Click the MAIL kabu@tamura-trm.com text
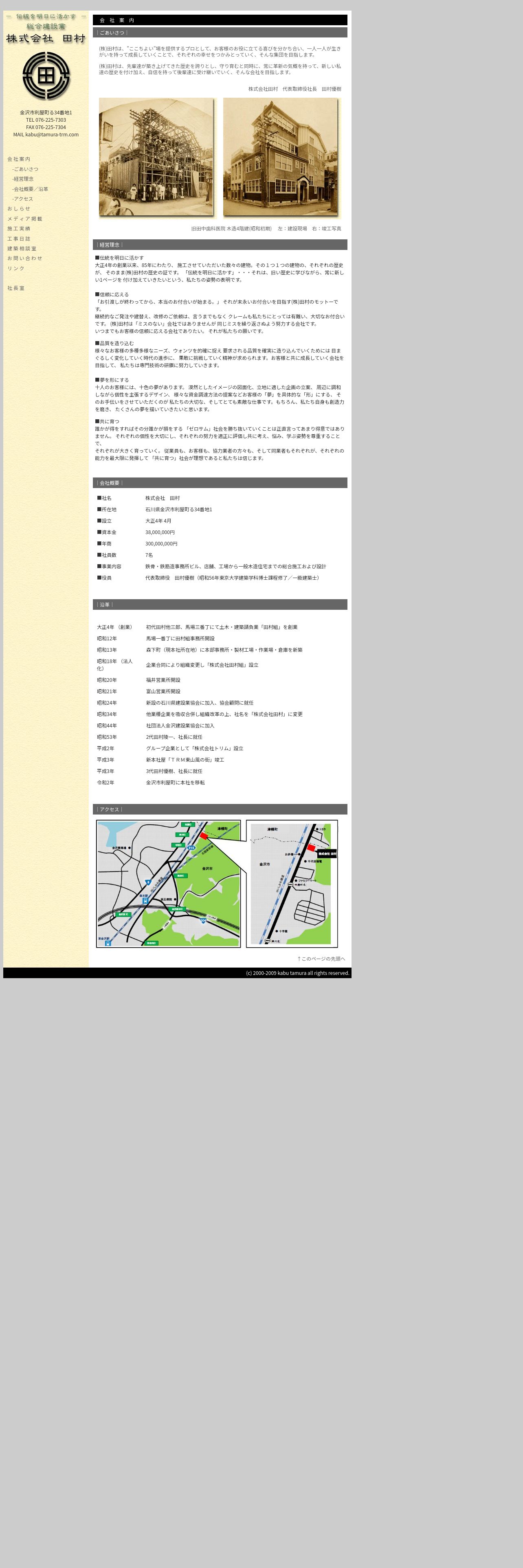Viewport: 523px width, 1568px height. click(46, 134)
